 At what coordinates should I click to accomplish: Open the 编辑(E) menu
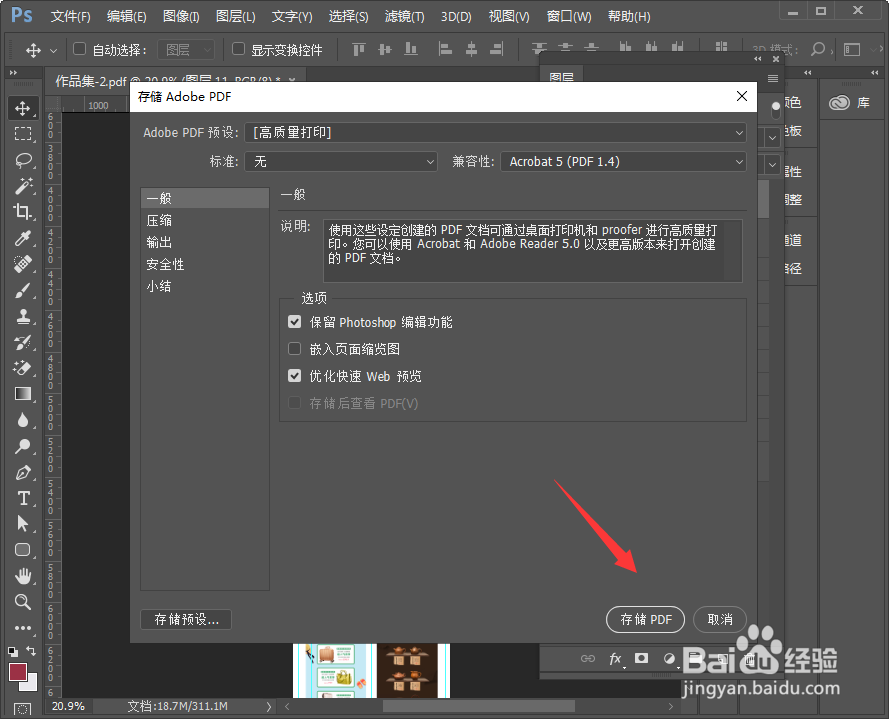[126, 16]
